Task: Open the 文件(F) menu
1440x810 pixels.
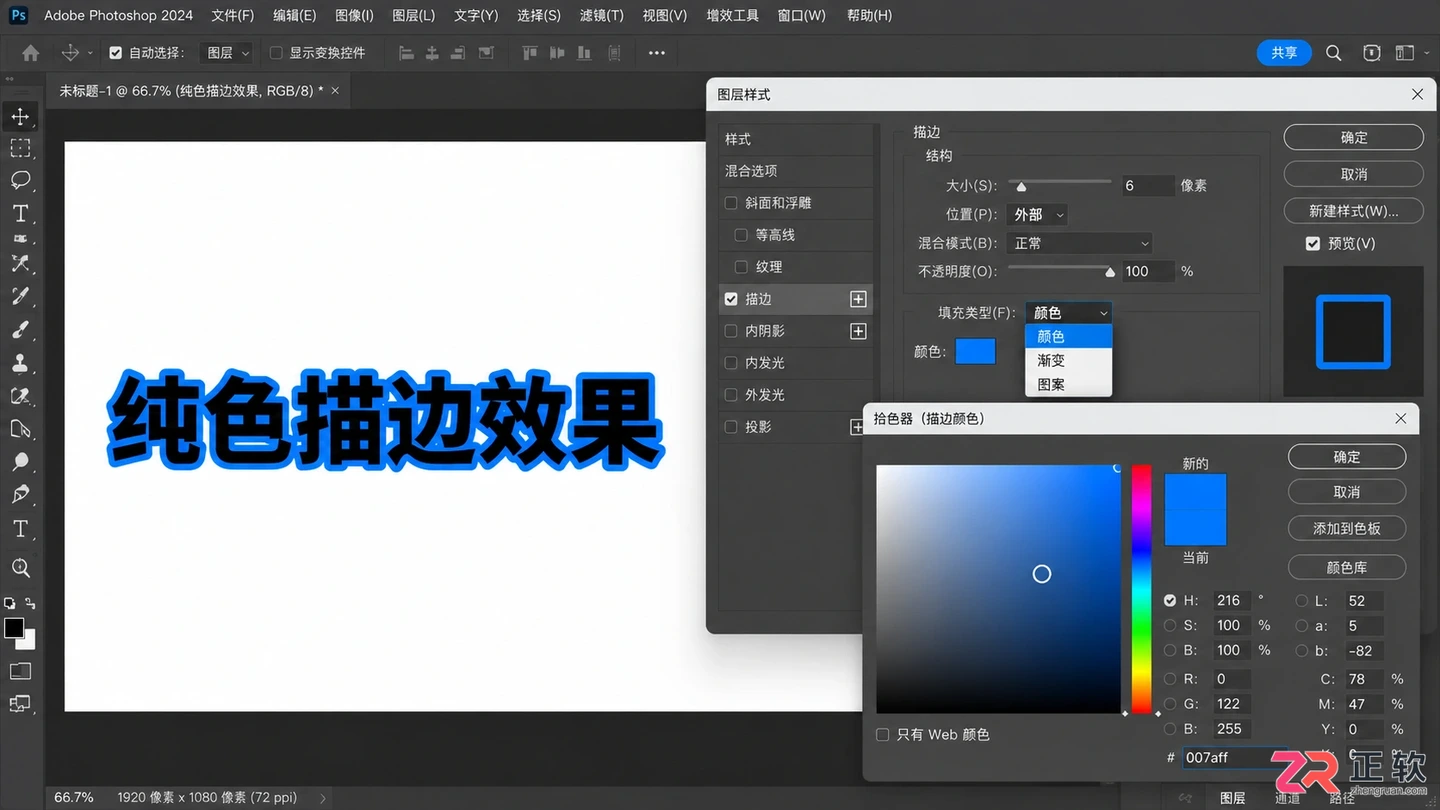Action: pyautogui.click(x=233, y=15)
